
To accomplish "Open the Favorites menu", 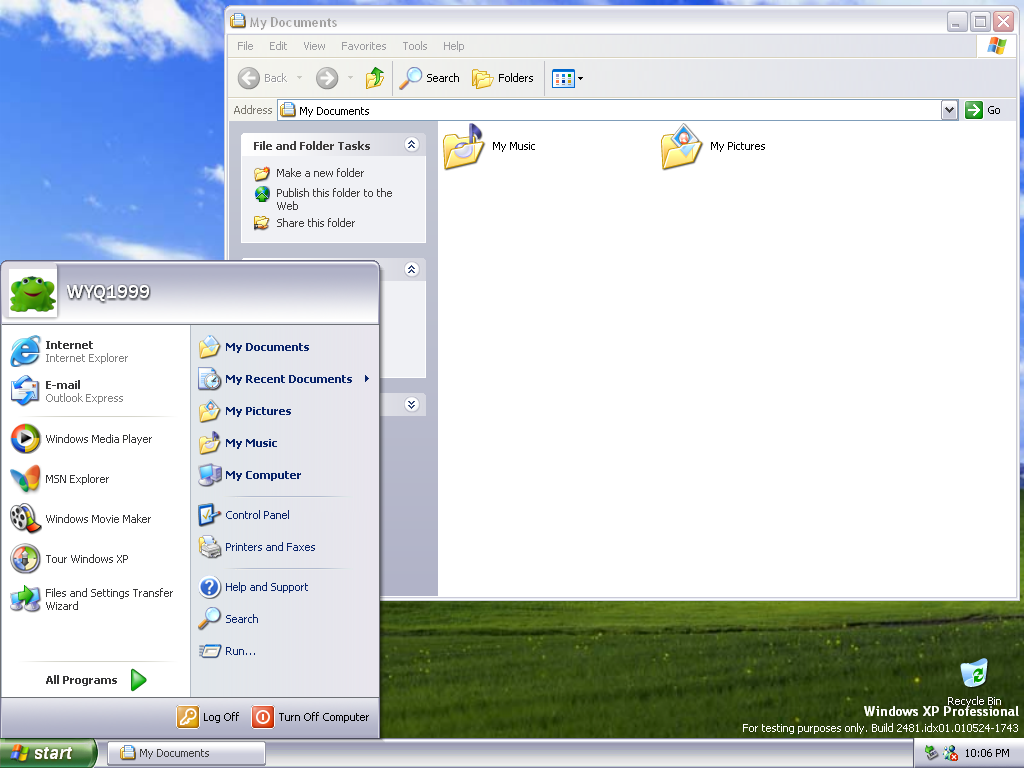I will (363, 46).
